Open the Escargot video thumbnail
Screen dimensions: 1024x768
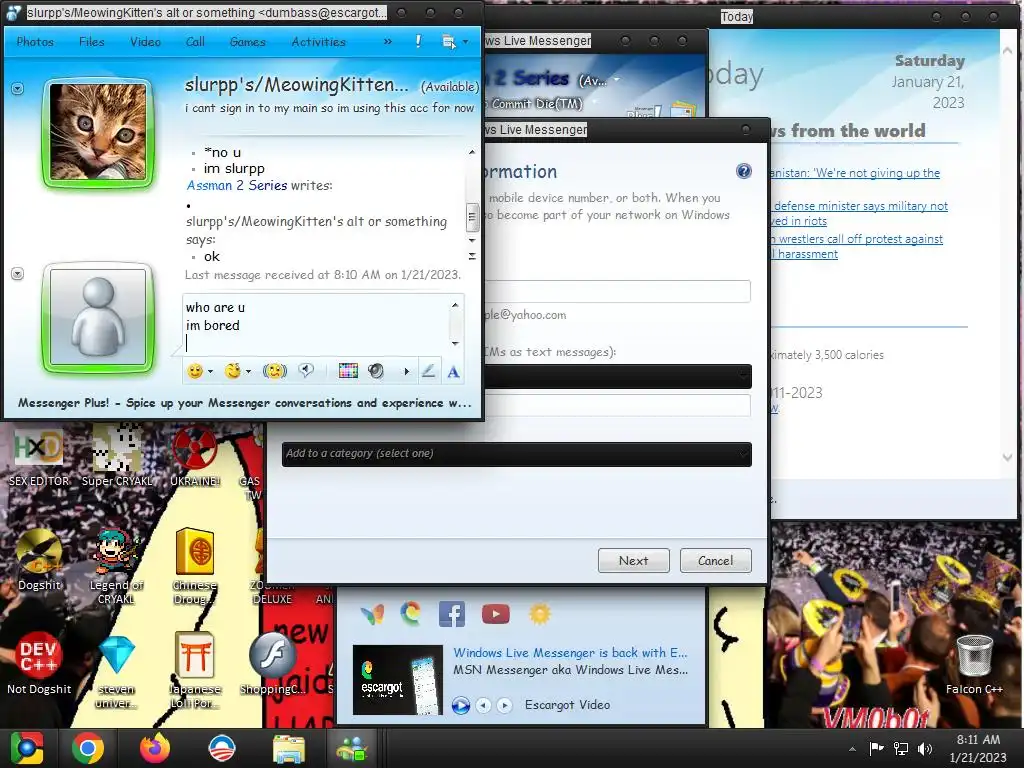(x=398, y=680)
